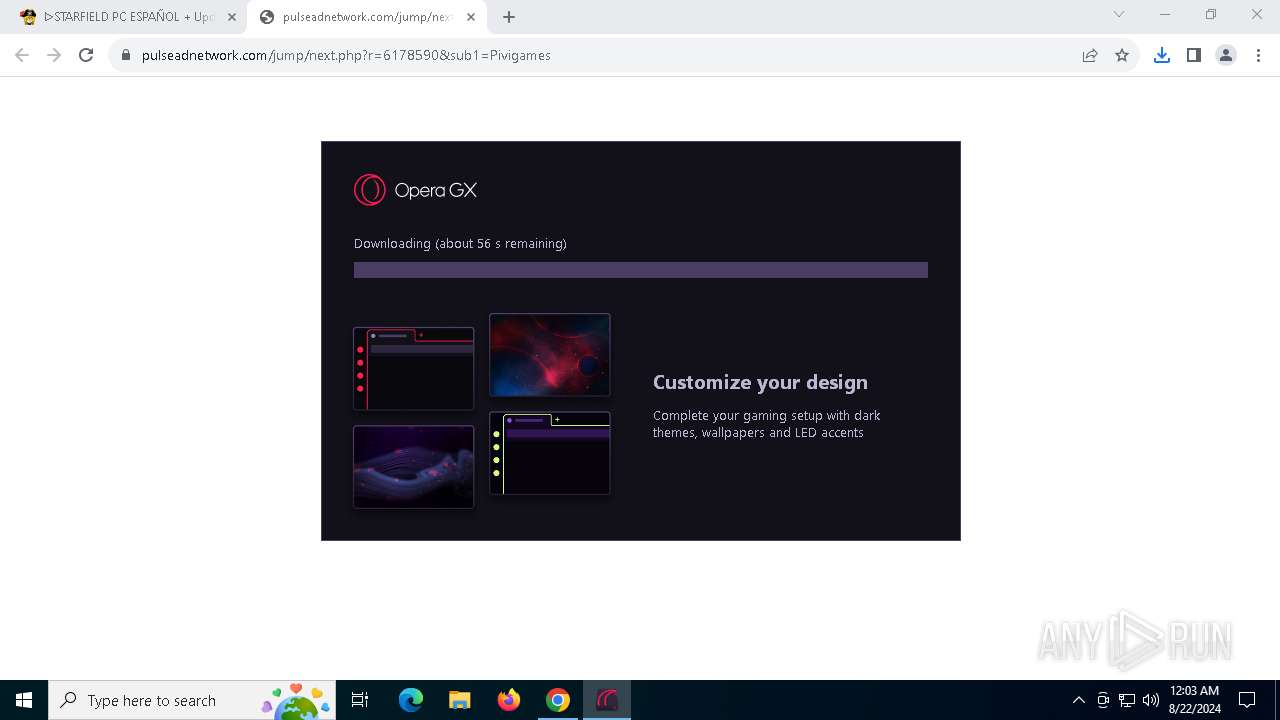Show hidden system tray icons

pyautogui.click(x=1078, y=700)
